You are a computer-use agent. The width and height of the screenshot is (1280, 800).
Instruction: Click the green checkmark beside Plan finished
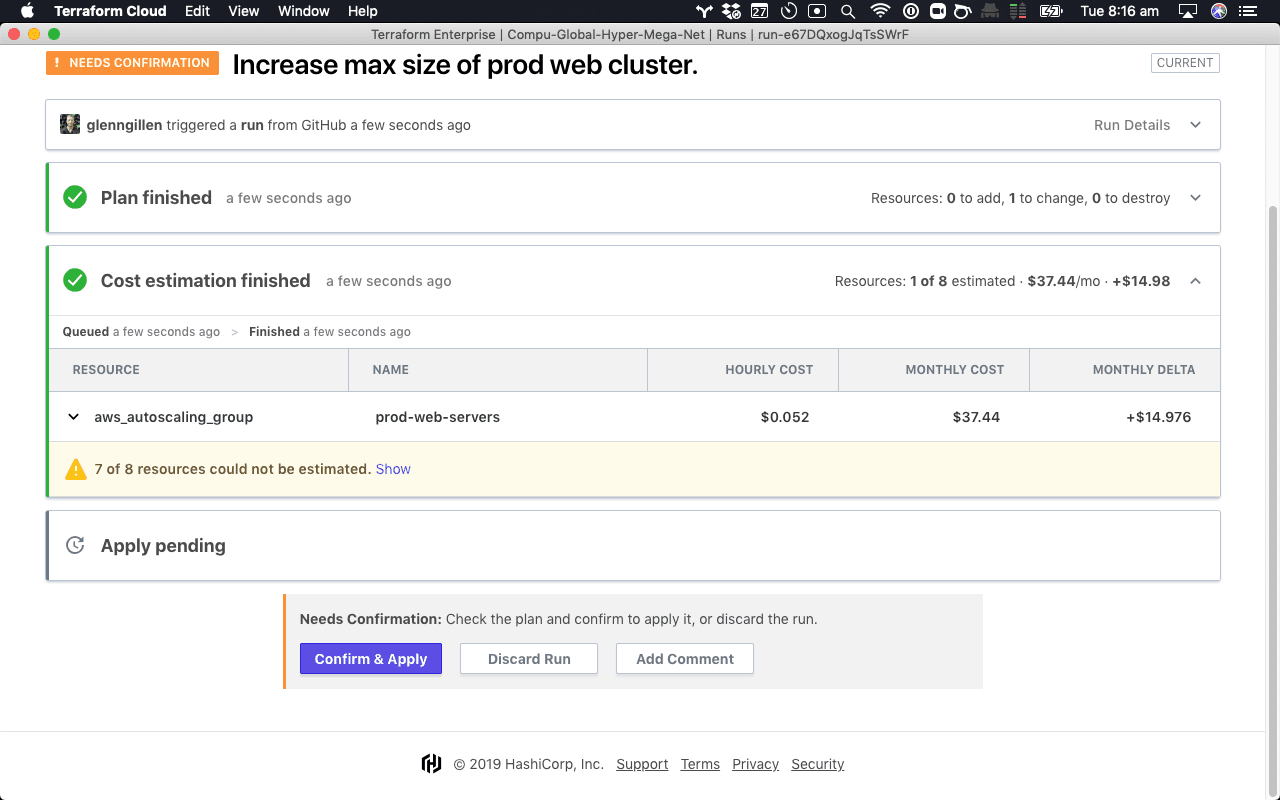[x=75, y=197]
